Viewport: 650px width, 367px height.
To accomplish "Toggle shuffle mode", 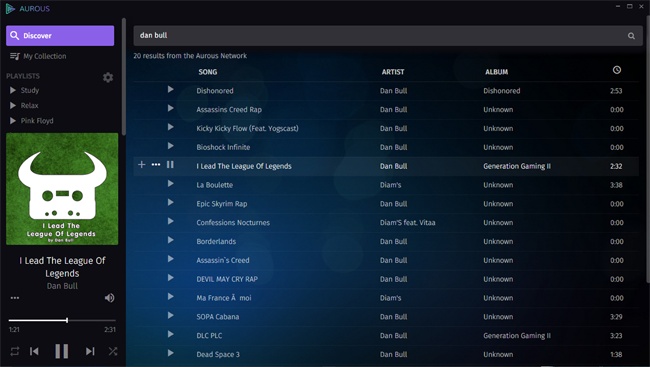I will (113, 351).
